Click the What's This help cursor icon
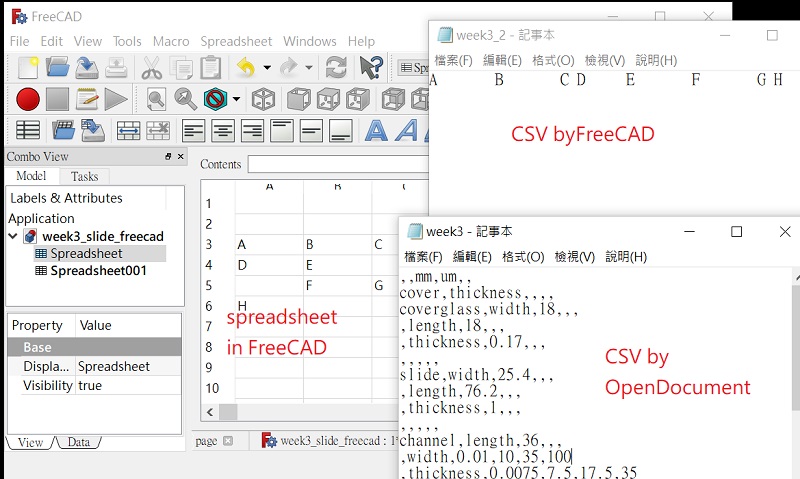 click(x=371, y=67)
